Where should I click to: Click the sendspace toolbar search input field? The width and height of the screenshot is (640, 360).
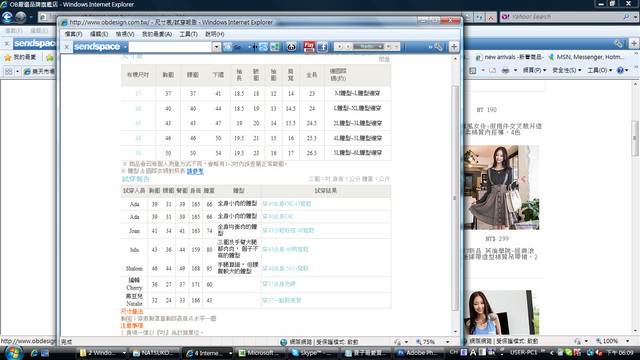(x=171, y=47)
